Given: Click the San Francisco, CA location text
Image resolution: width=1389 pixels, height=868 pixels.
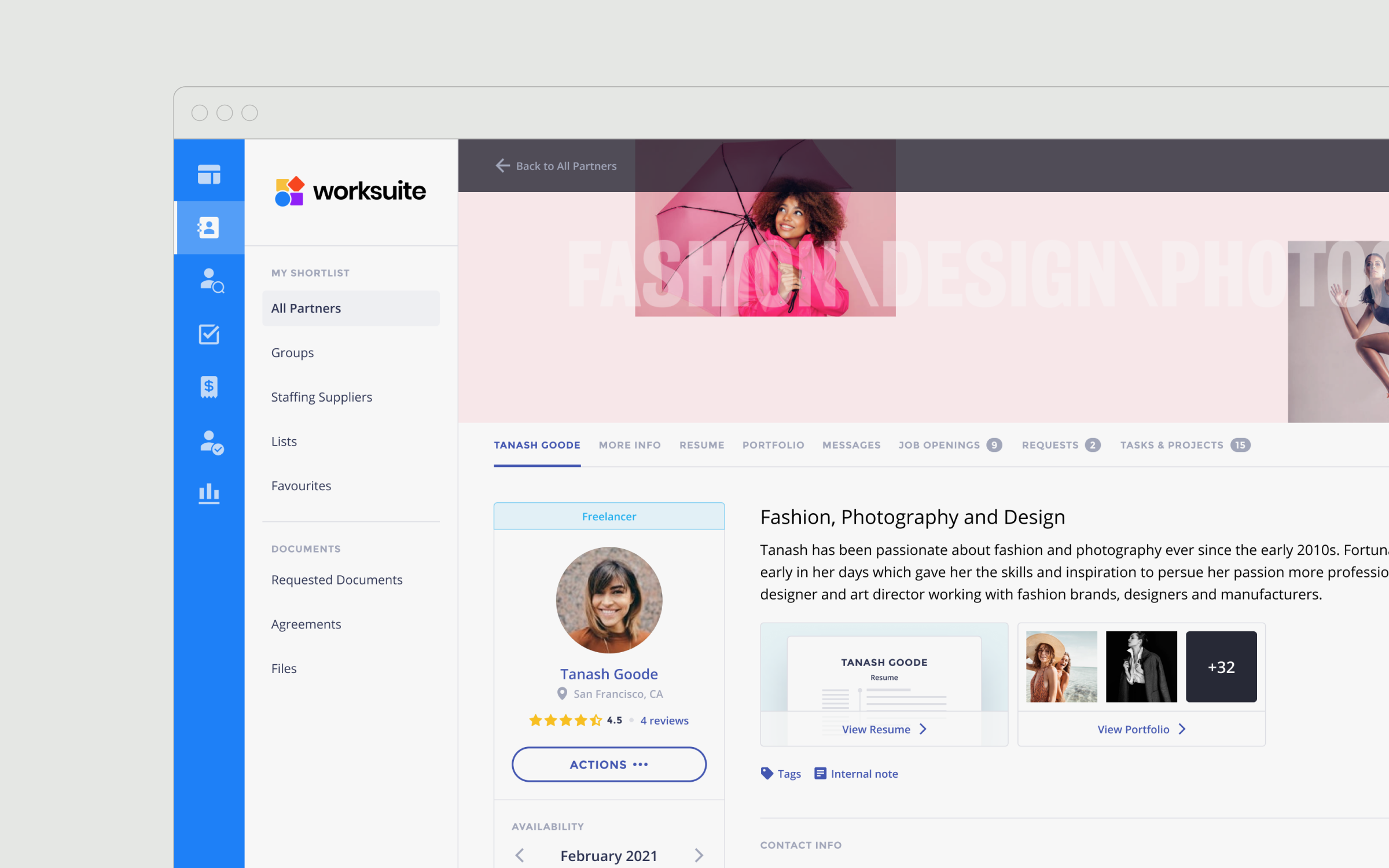Looking at the screenshot, I should tap(618, 694).
